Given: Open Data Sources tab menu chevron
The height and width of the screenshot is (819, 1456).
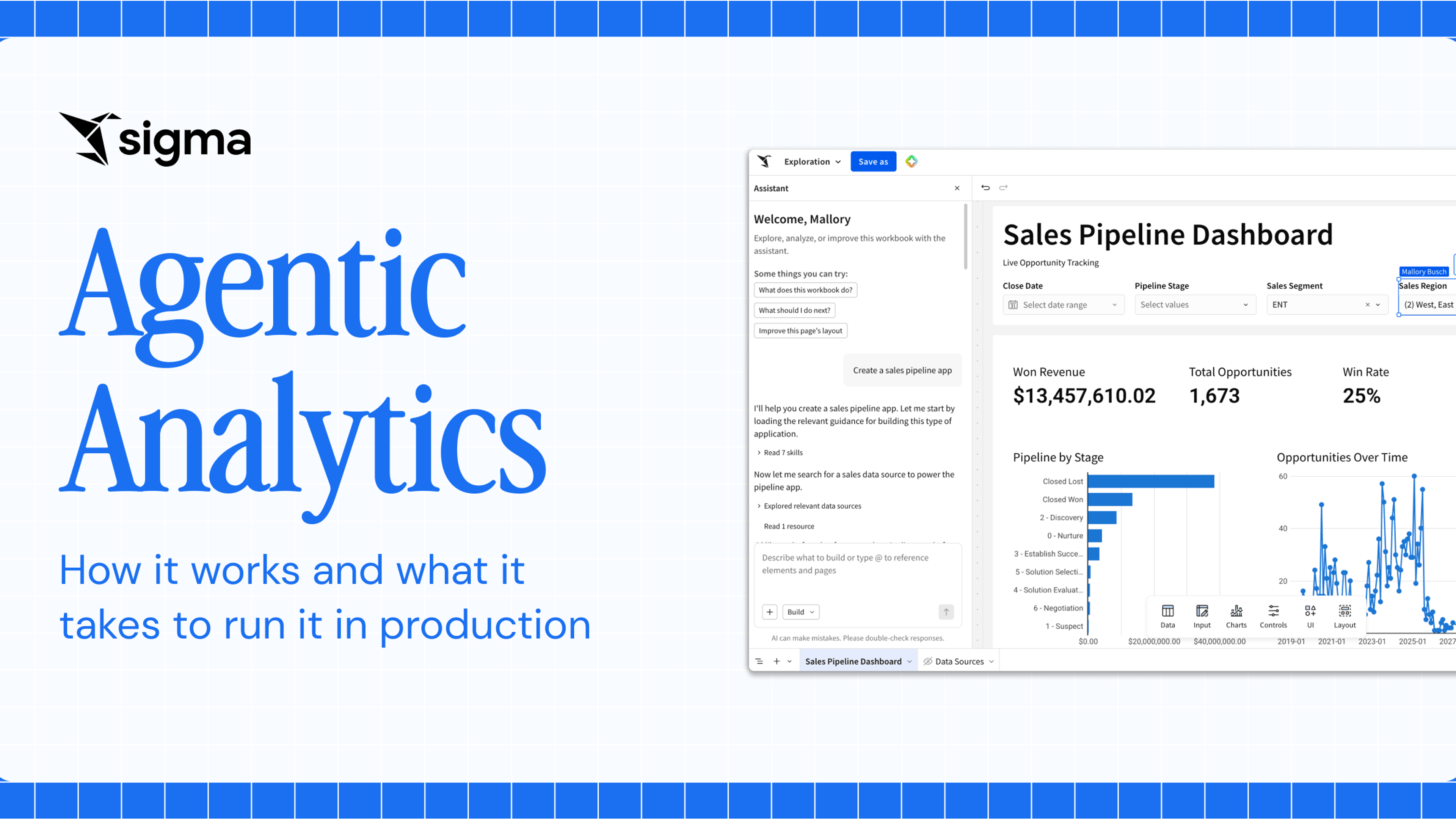Looking at the screenshot, I should [992, 661].
